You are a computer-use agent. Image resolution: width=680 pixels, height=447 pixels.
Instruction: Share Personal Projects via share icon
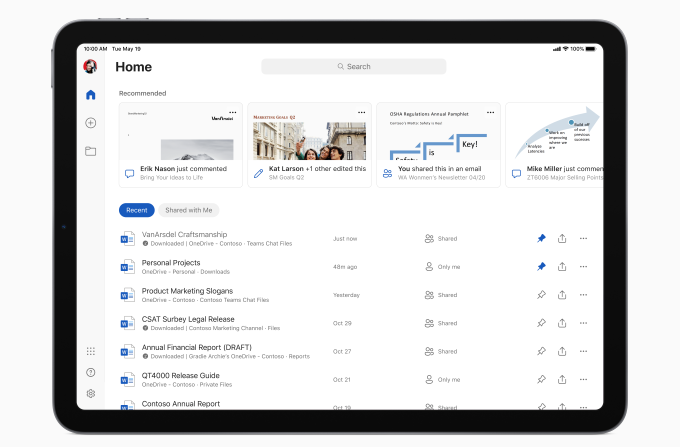click(562, 266)
